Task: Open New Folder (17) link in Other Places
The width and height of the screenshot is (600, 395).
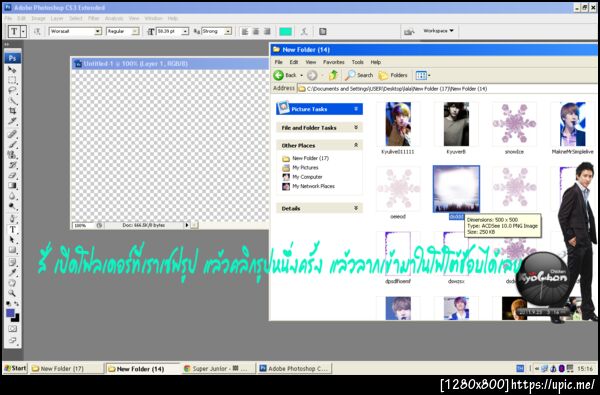Action: coord(310,158)
